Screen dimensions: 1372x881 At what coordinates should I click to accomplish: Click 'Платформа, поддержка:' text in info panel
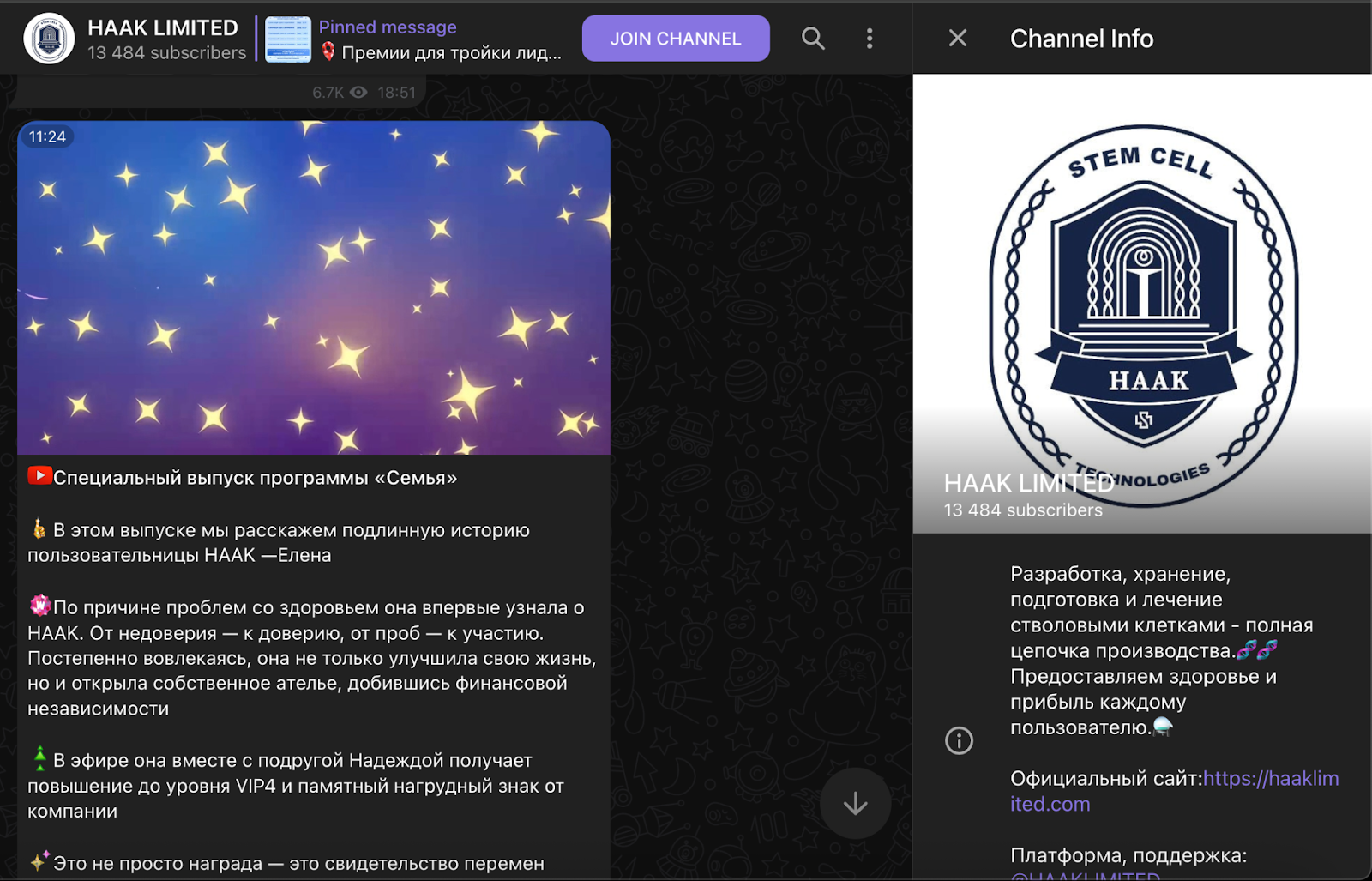point(1128,855)
